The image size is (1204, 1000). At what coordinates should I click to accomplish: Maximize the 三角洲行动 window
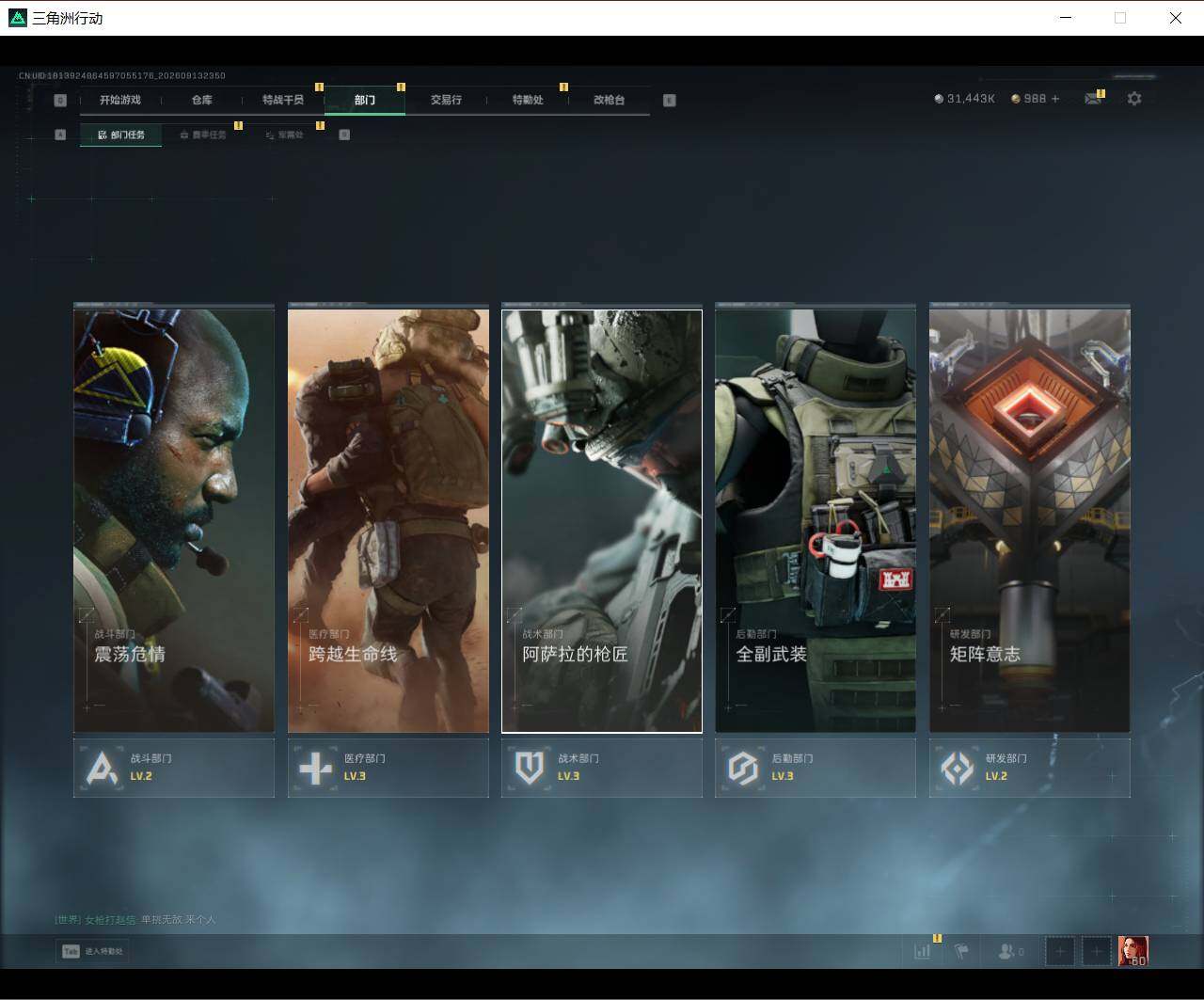(1120, 18)
